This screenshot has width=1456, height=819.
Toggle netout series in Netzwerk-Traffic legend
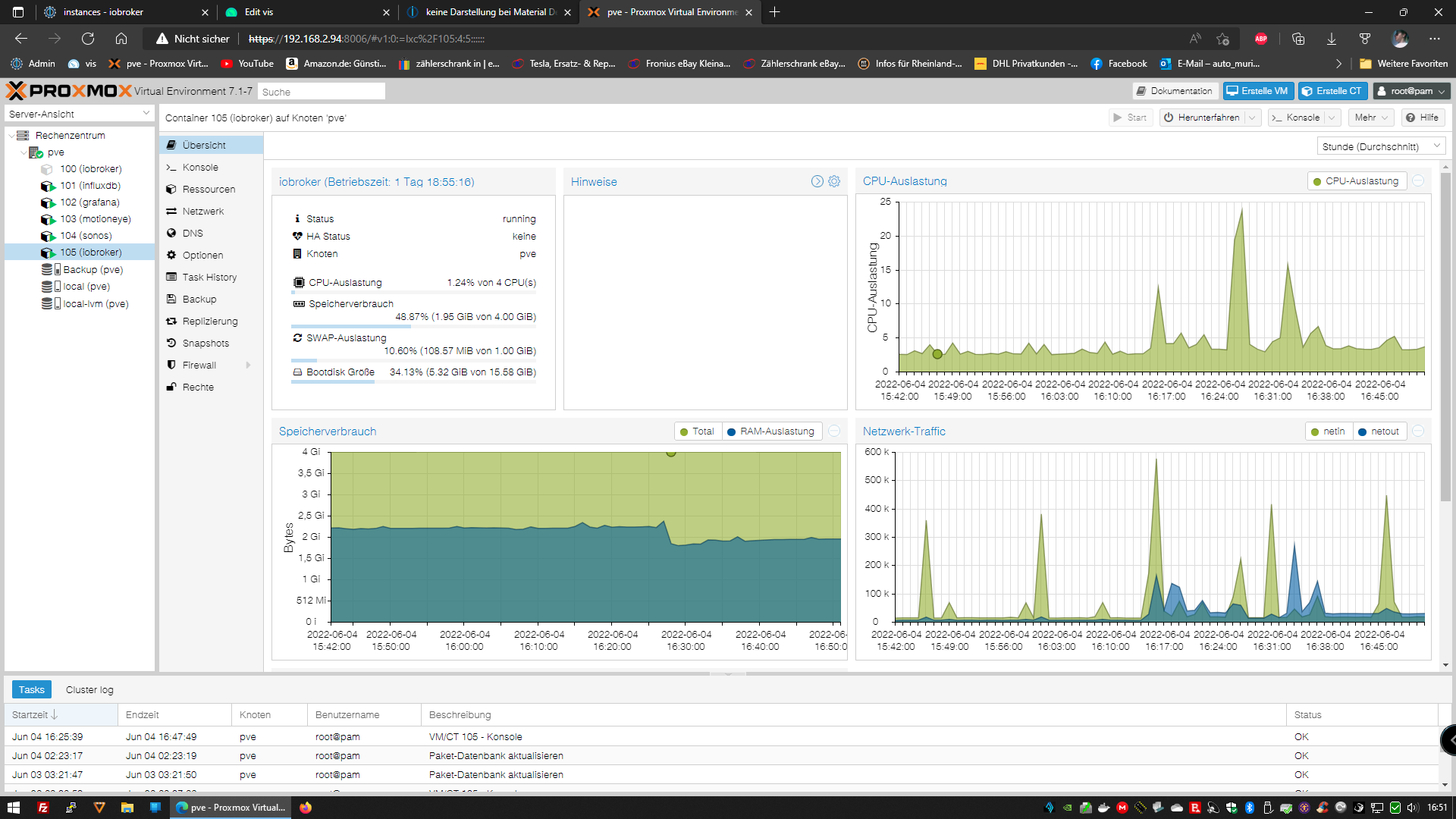click(1379, 431)
